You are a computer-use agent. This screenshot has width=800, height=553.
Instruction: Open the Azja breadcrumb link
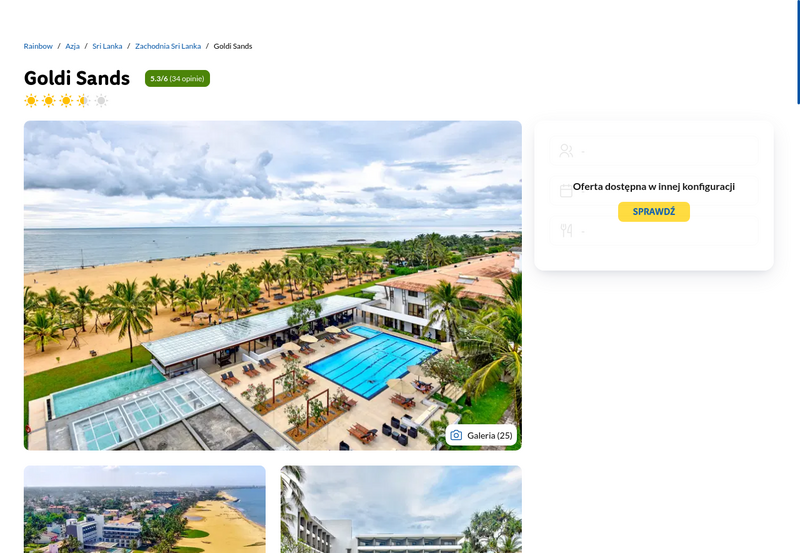click(x=72, y=46)
